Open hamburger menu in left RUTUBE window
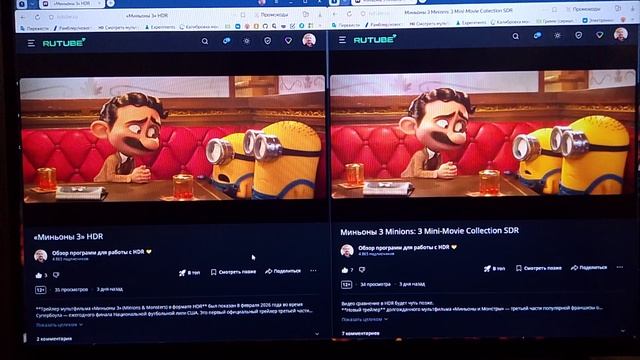 click(31, 43)
